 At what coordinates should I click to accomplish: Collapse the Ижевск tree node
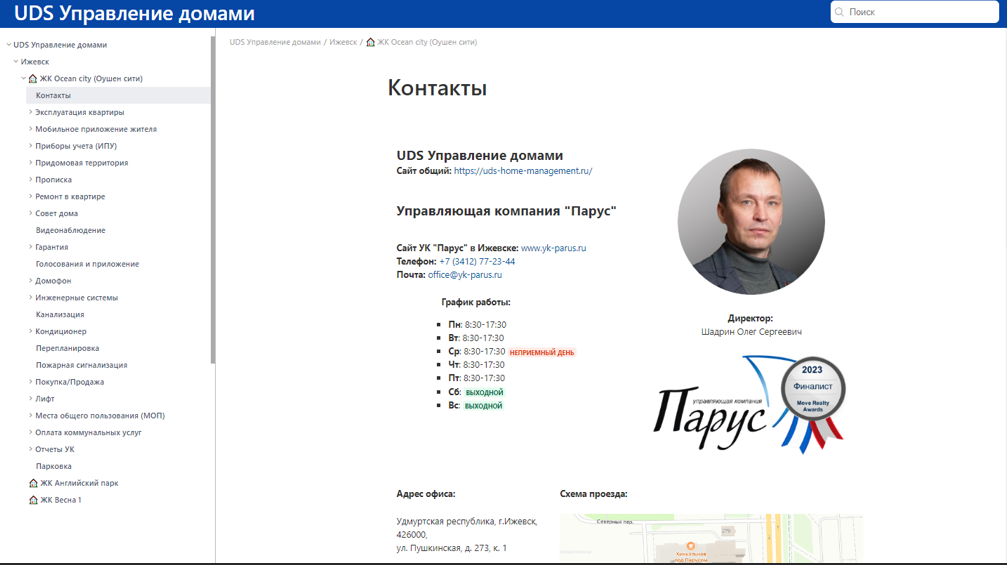pos(16,62)
